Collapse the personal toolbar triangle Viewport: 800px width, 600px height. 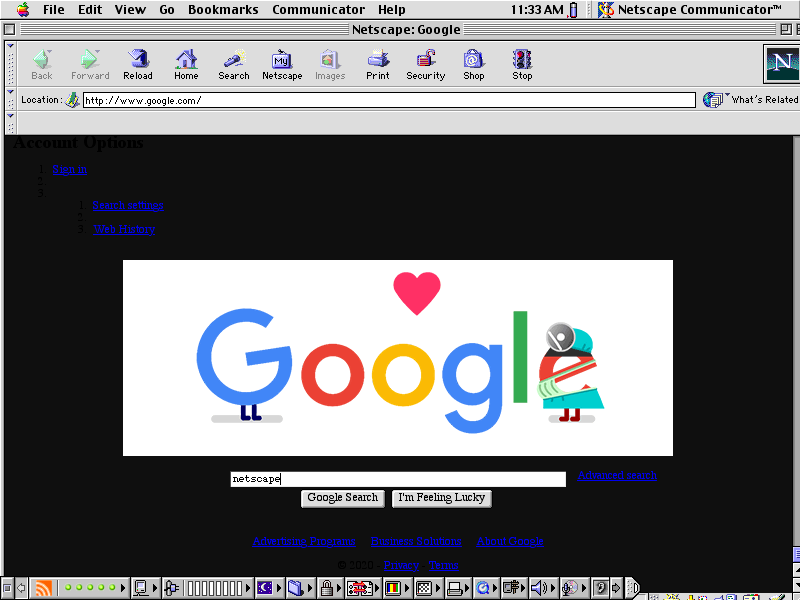click(x=10, y=116)
